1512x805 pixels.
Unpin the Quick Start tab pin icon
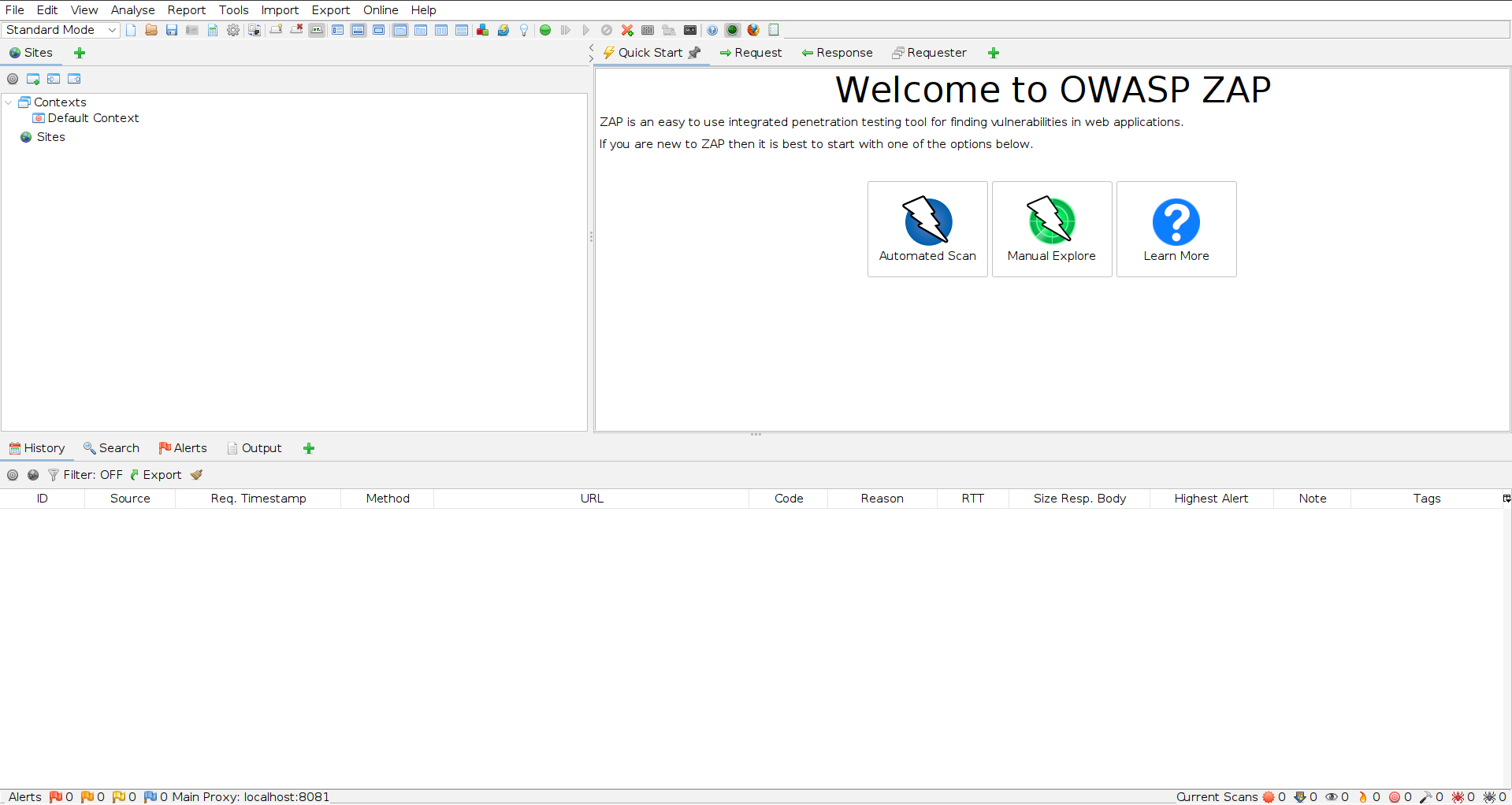694,53
